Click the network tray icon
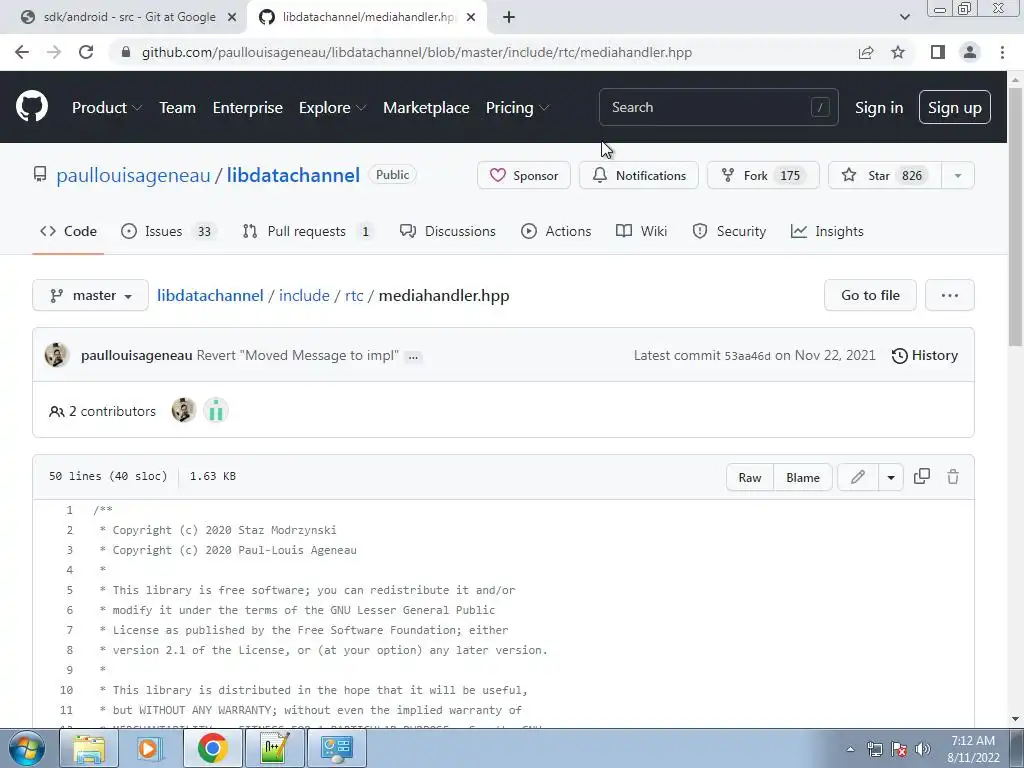1024x768 pixels. point(874,749)
